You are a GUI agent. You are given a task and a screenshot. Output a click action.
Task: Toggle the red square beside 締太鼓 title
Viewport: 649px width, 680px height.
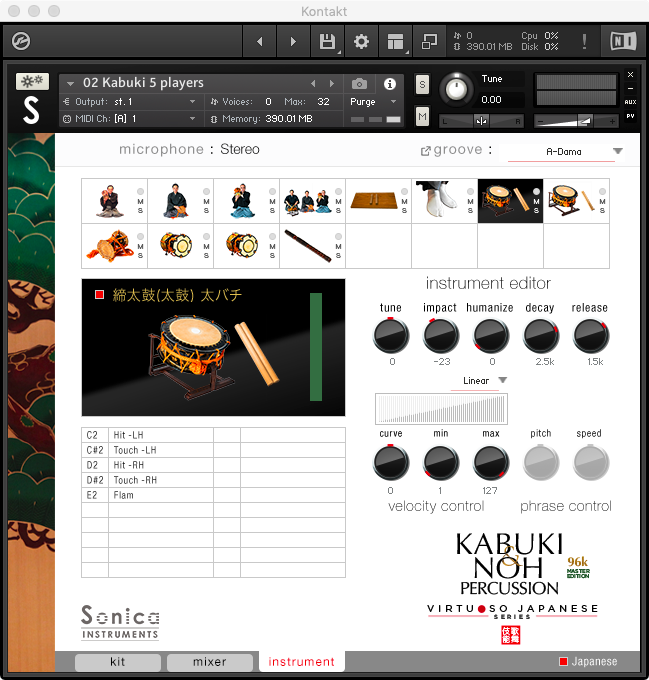[99, 295]
